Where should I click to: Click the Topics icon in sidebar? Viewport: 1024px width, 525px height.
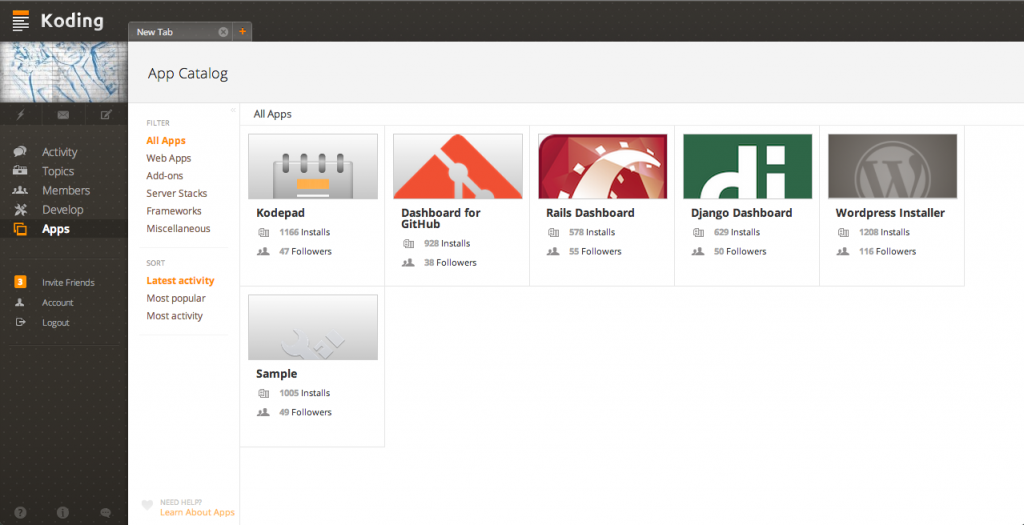[x=20, y=171]
